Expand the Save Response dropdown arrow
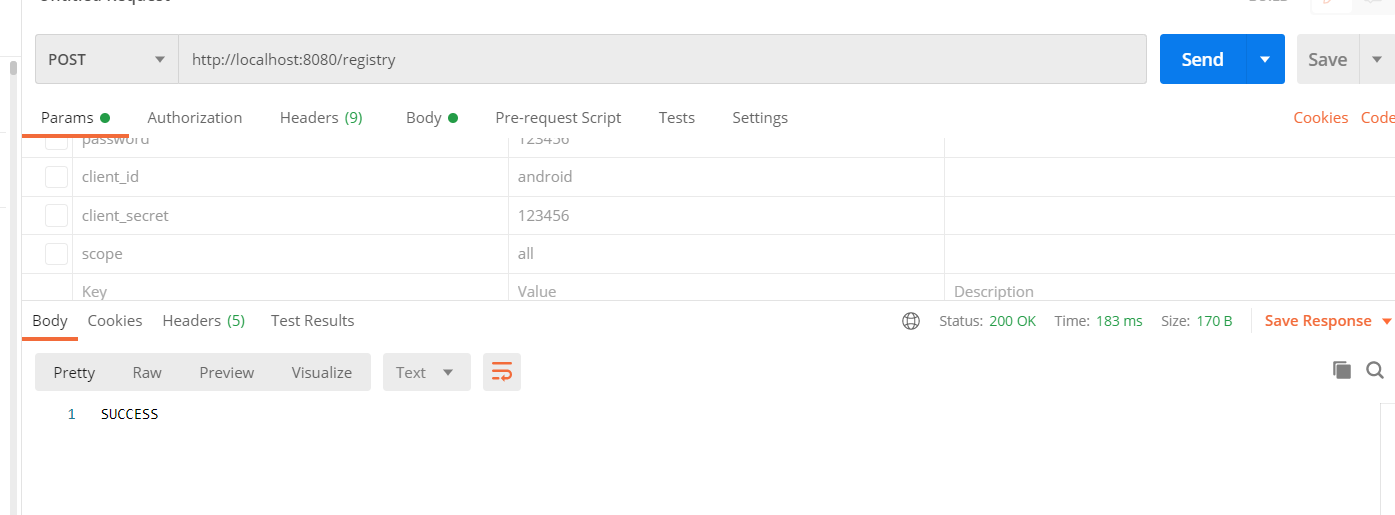The width and height of the screenshot is (1395, 515). click(1386, 321)
